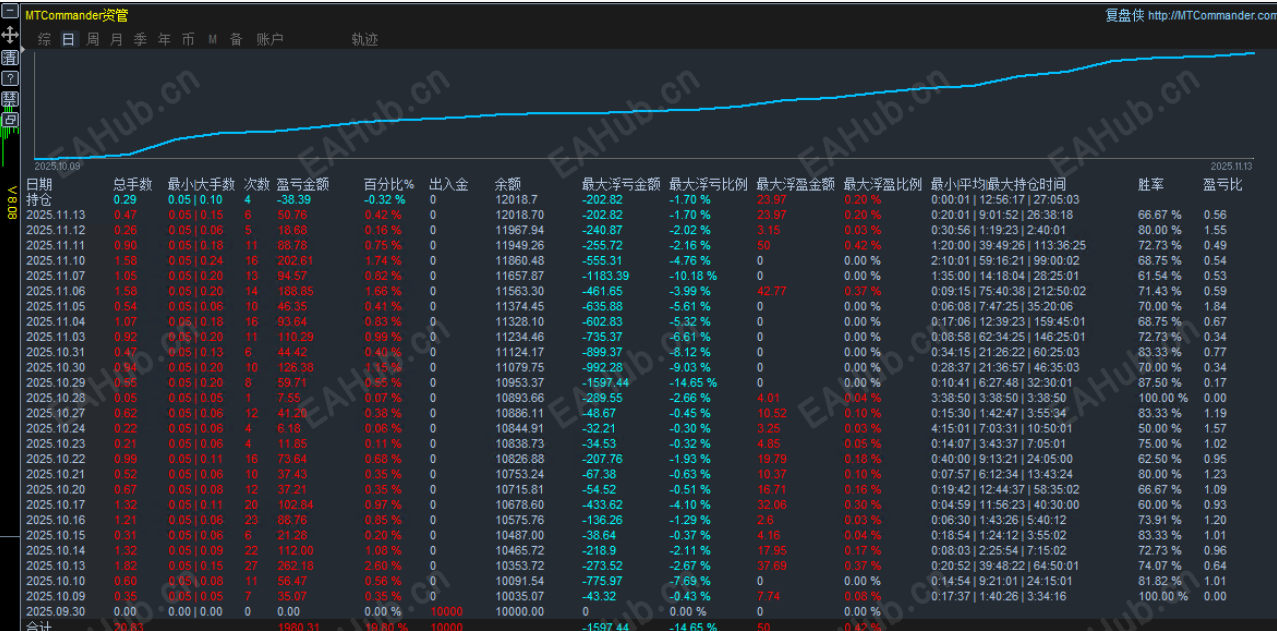1277x631 pixels.
Task: Select the 币 currency tab
Action: [188, 40]
